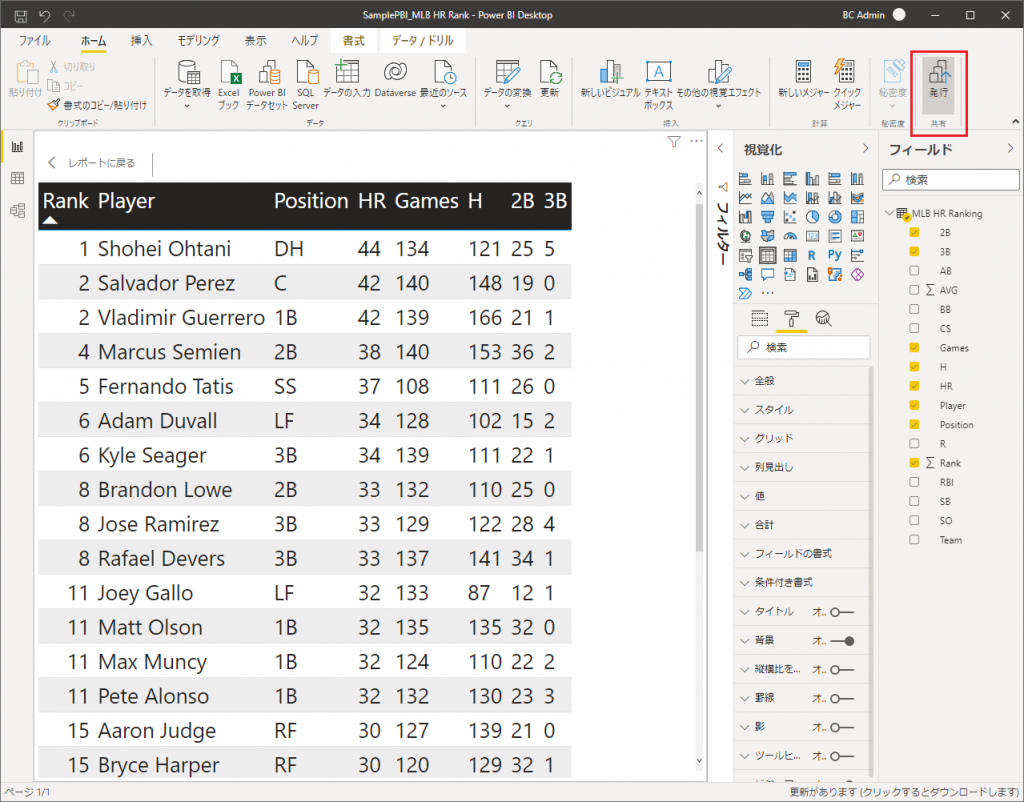Image resolution: width=1024 pixels, height=802 pixels.
Task: Search in the フィールド pane search box
Action: [x=951, y=180]
